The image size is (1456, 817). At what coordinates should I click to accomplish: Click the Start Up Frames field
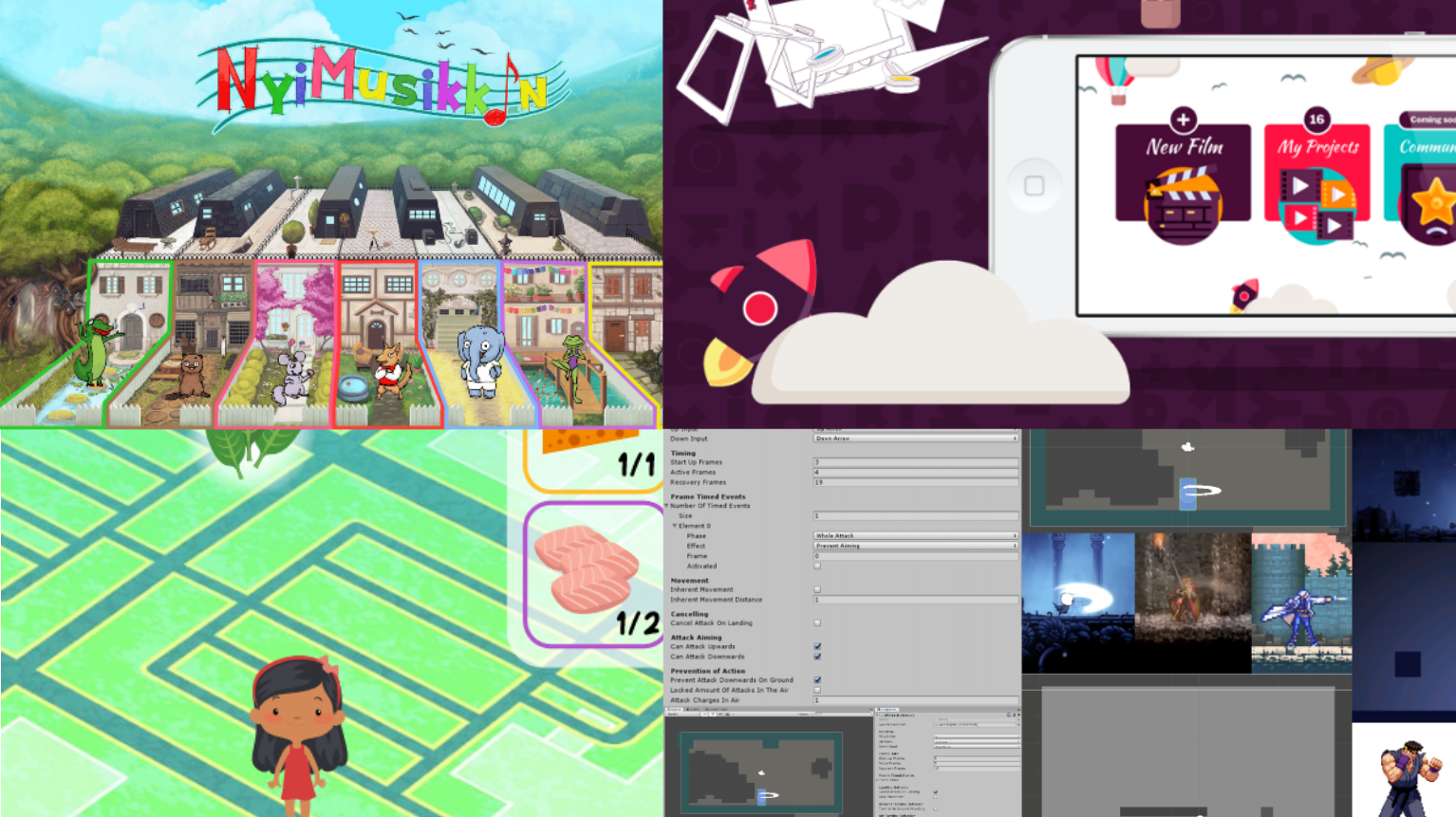click(916, 462)
